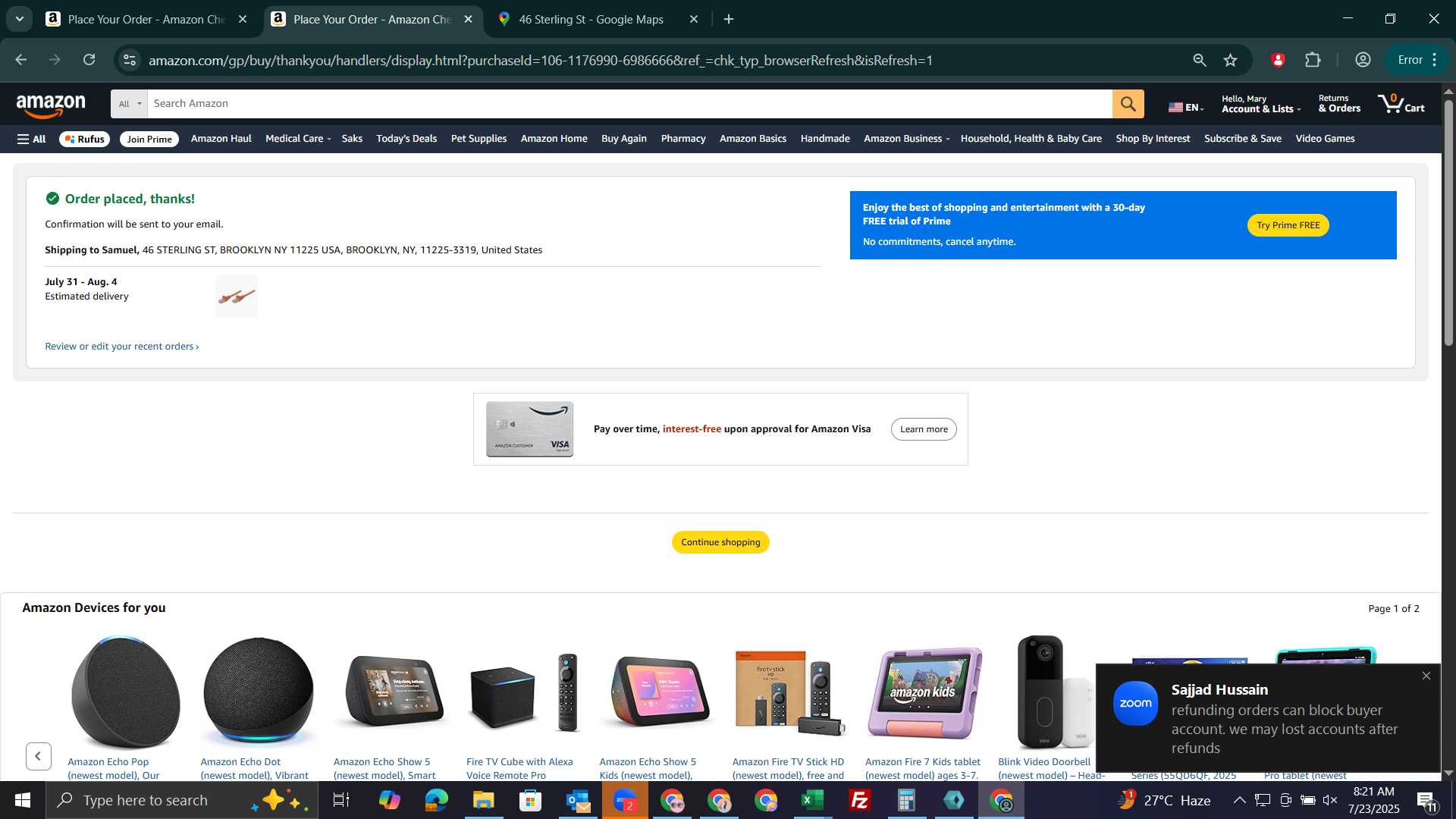Viewport: 1456px width, 819px height.
Task: Open the Rufus assistant button
Action: coord(84,139)
